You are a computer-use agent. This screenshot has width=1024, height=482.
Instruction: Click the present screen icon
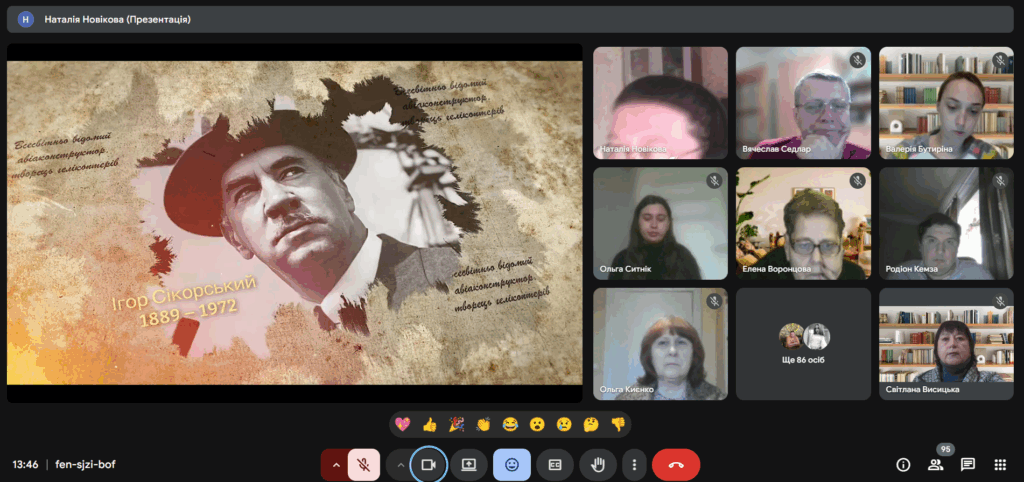(469, 465)
